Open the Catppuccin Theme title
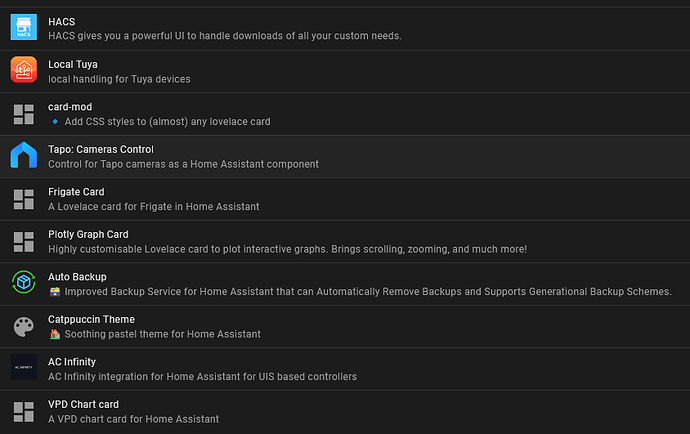Viewport: 690px width, 434px height. pyautogui.click(x=91, y=319)
